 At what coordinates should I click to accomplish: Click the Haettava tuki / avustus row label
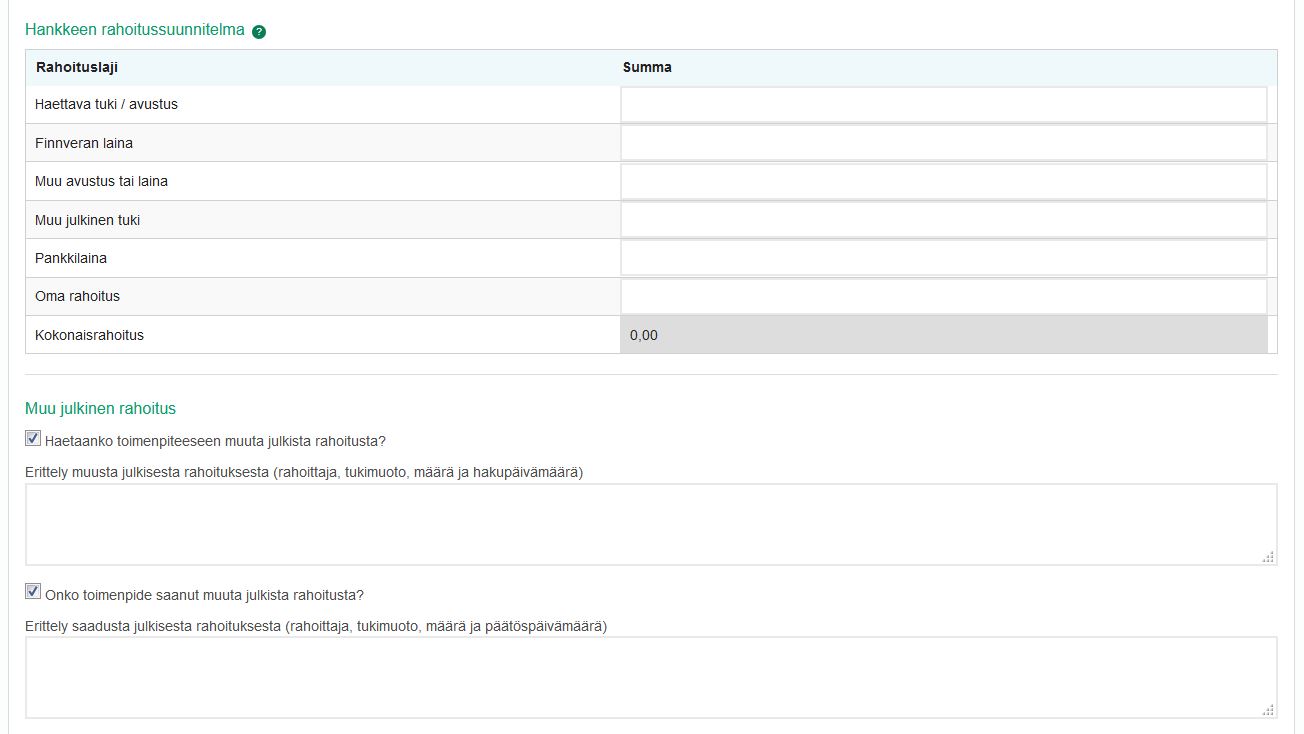coord(106,105)
